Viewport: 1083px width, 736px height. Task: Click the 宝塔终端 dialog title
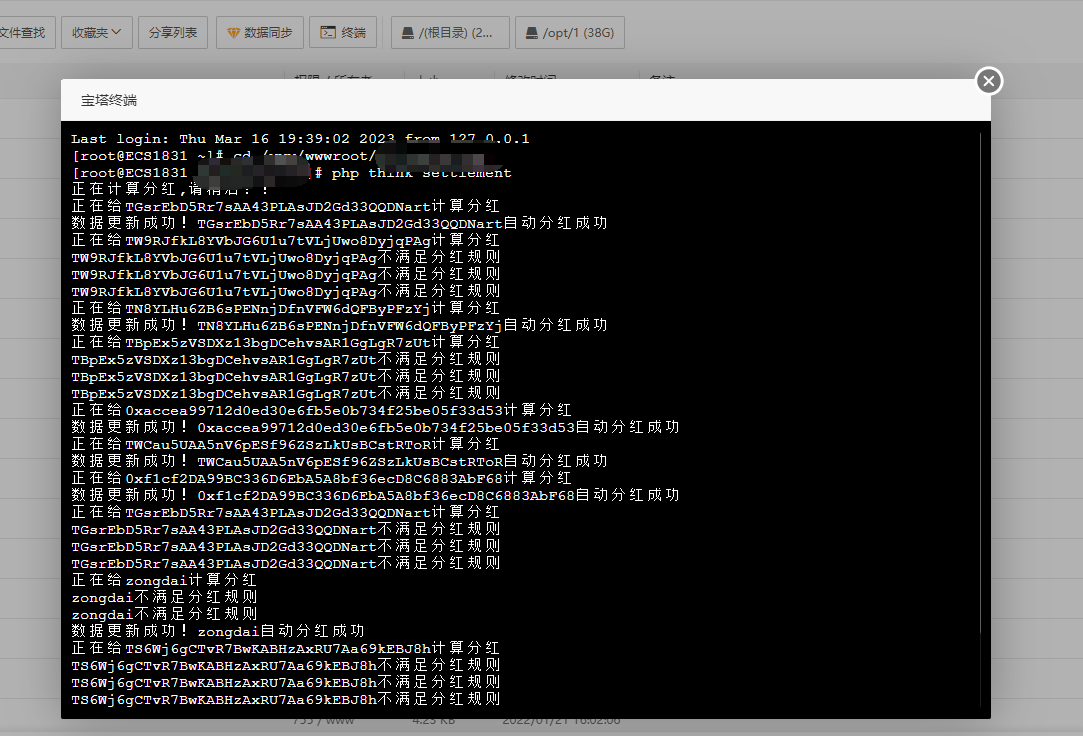(x=109, y=101)
